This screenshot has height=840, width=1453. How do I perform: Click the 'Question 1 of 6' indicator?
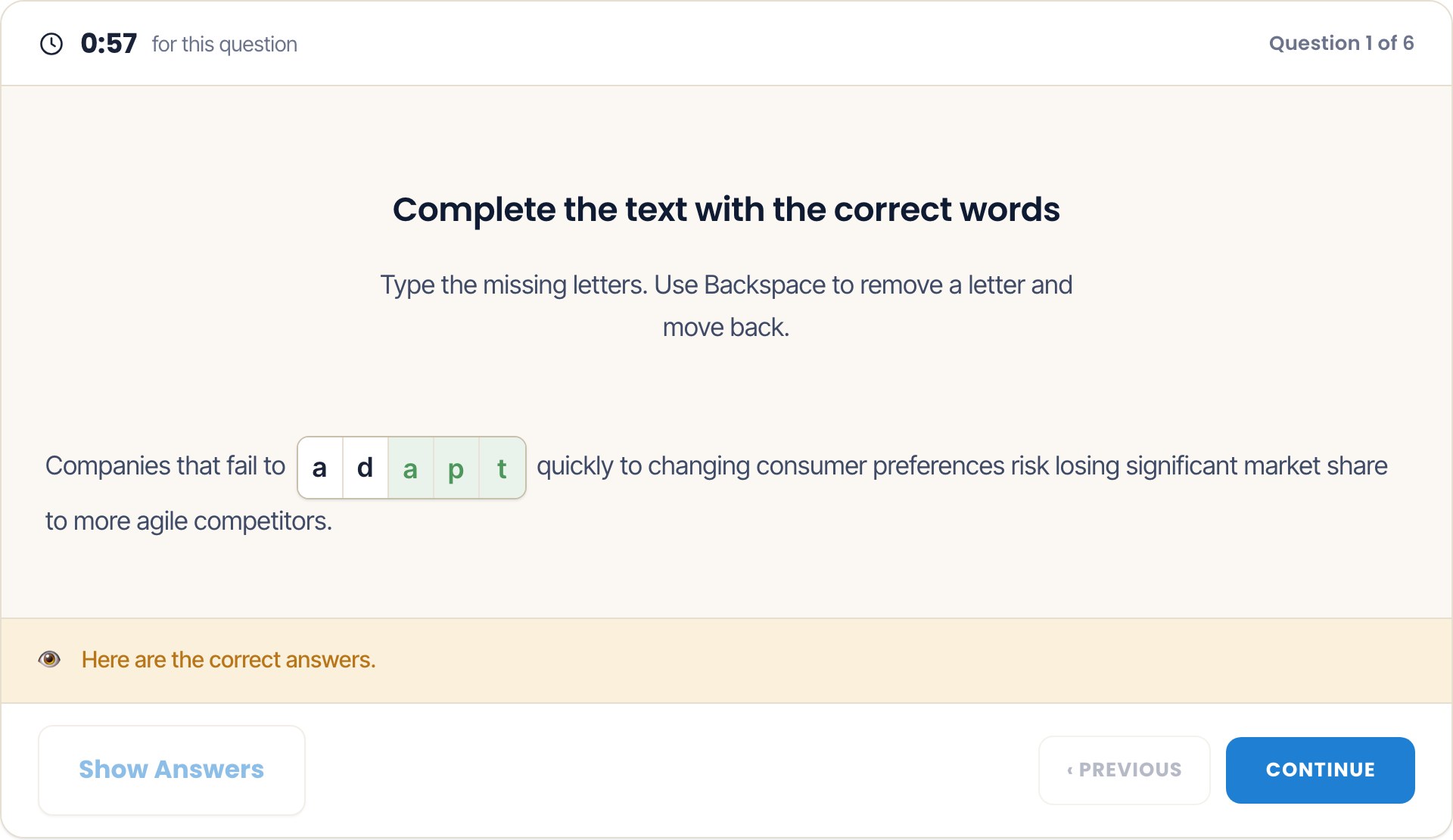(1341, 43)
